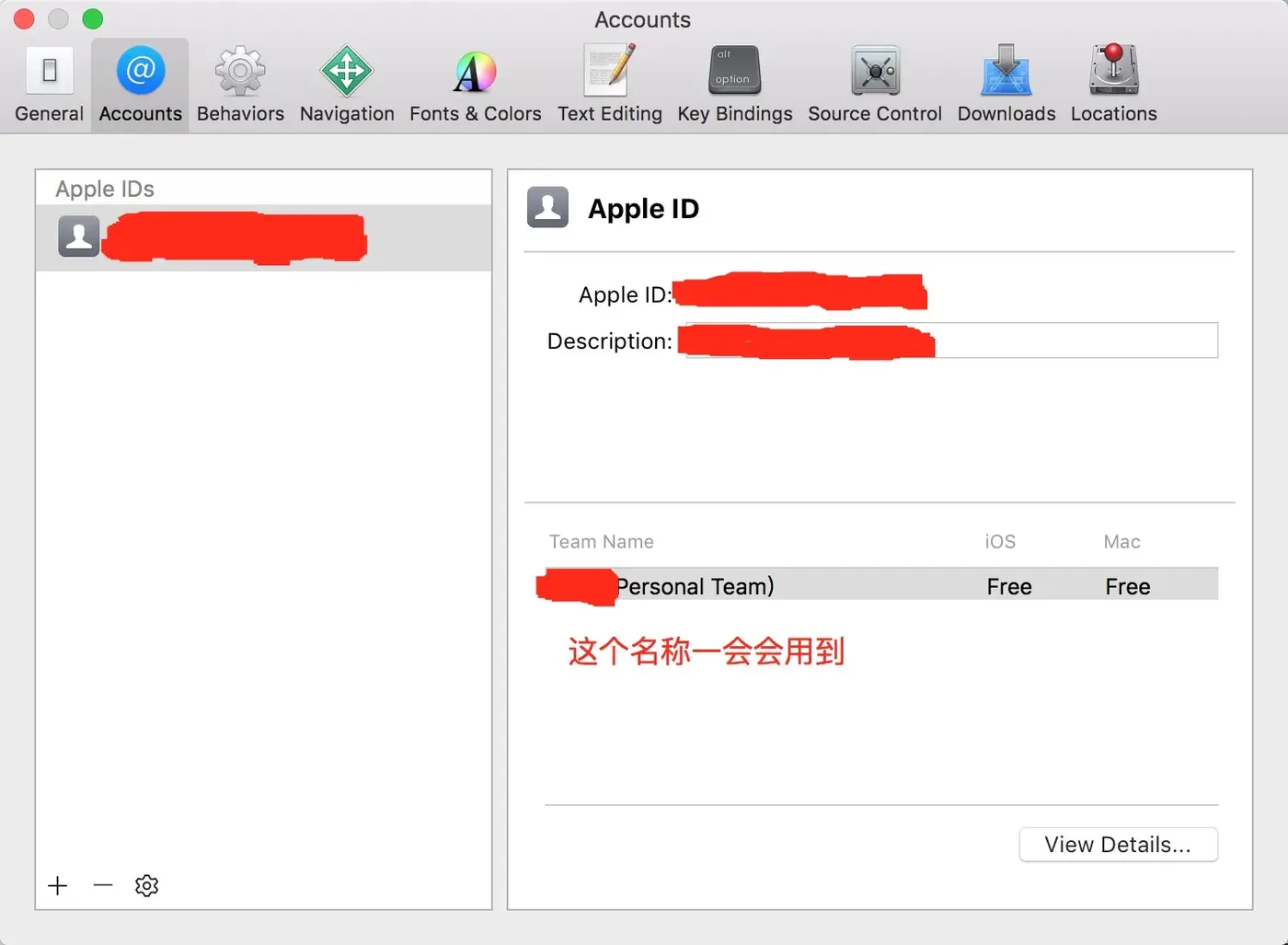Zoom the window with green button

(93, 18)
